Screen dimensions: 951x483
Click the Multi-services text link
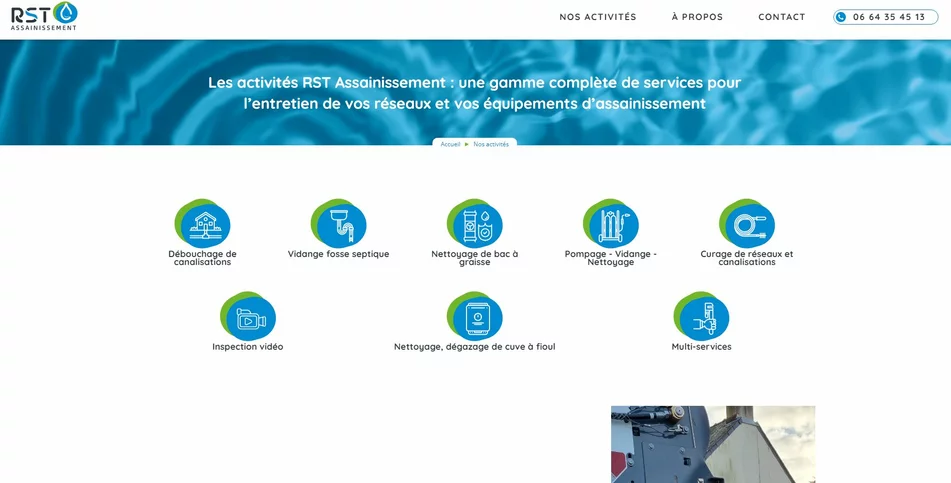click(701, 347)
